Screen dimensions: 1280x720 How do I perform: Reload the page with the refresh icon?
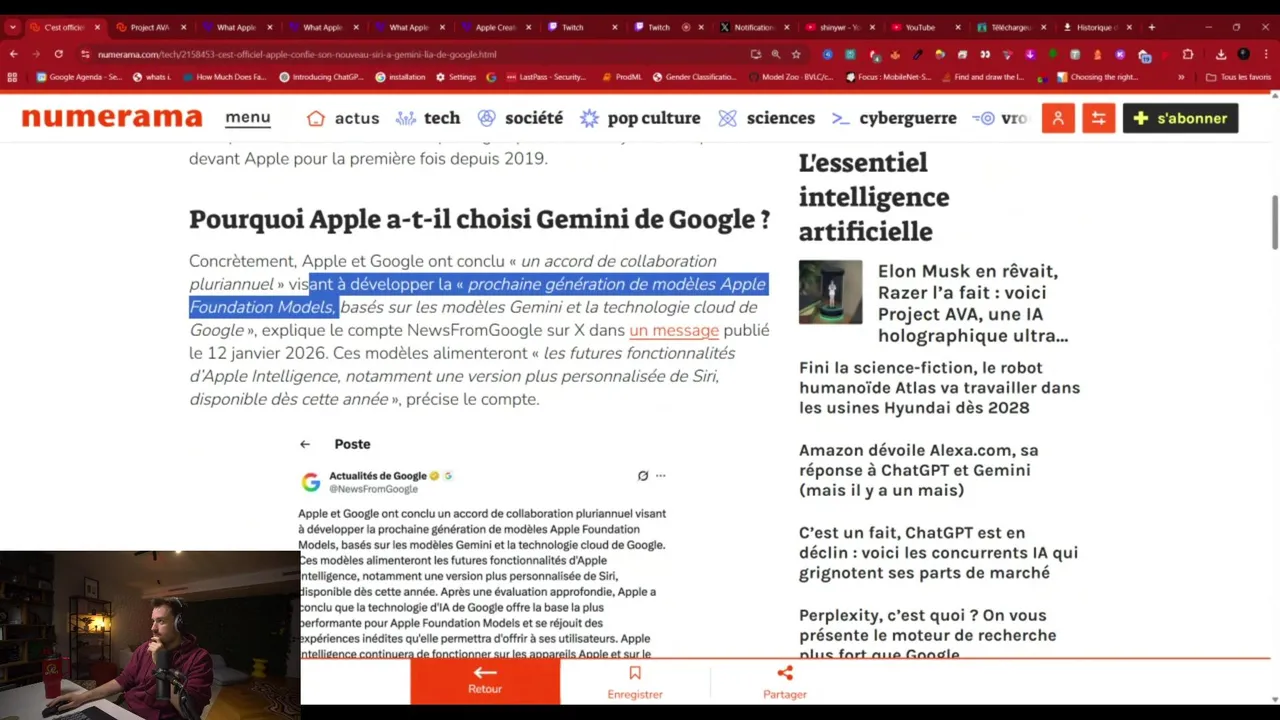pyautogui.click(x=59, y=54)
